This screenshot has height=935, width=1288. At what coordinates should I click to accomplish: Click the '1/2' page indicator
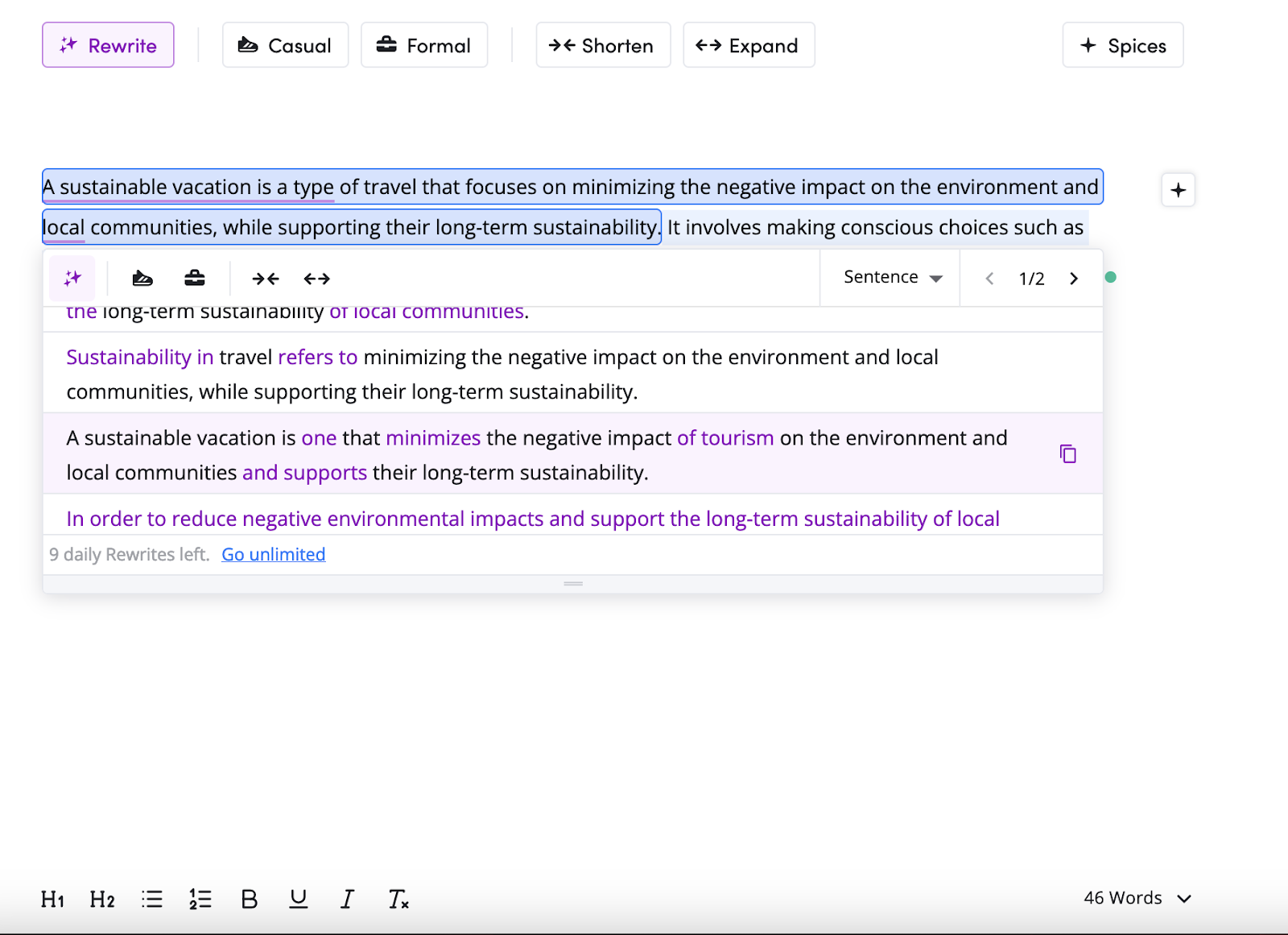[1032, 279]
